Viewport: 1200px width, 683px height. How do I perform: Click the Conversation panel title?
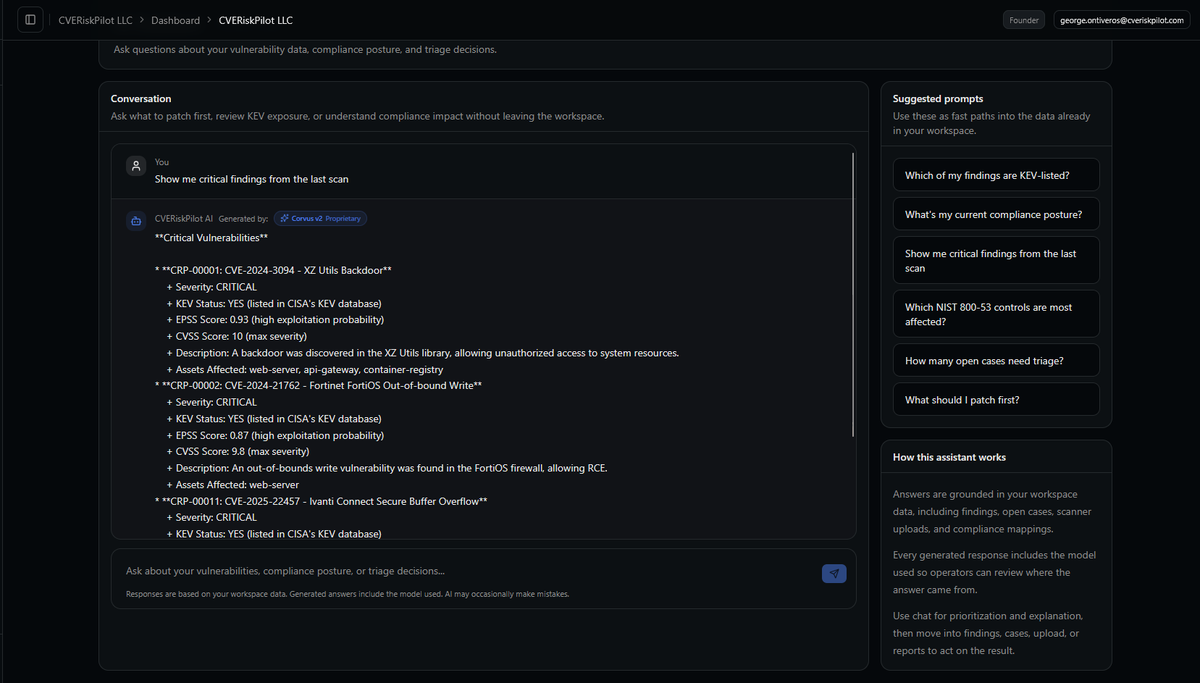click(x=141, y=99)
